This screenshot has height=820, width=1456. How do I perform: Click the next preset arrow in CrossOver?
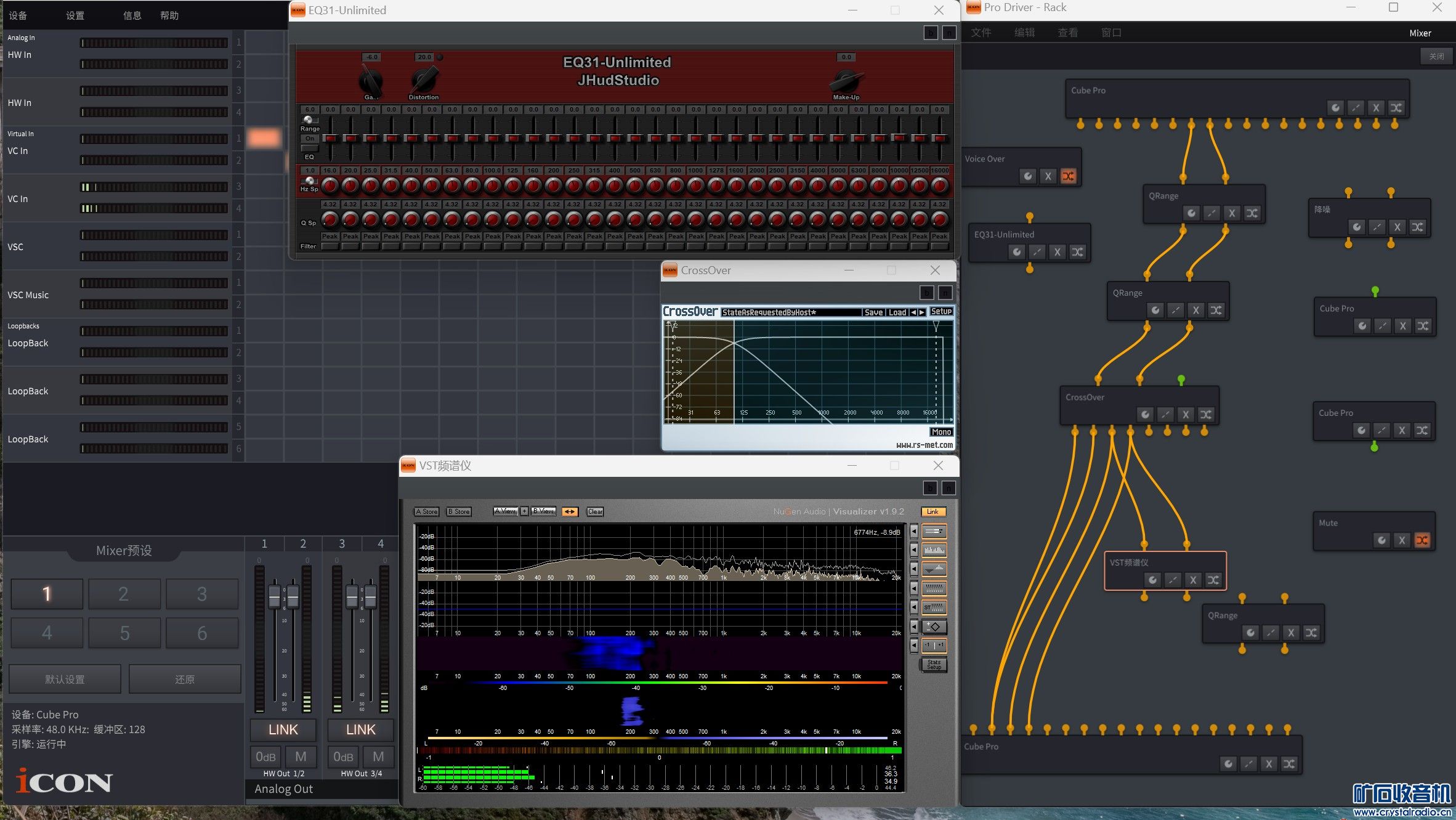pyautogui.click(x=922, y=312)
